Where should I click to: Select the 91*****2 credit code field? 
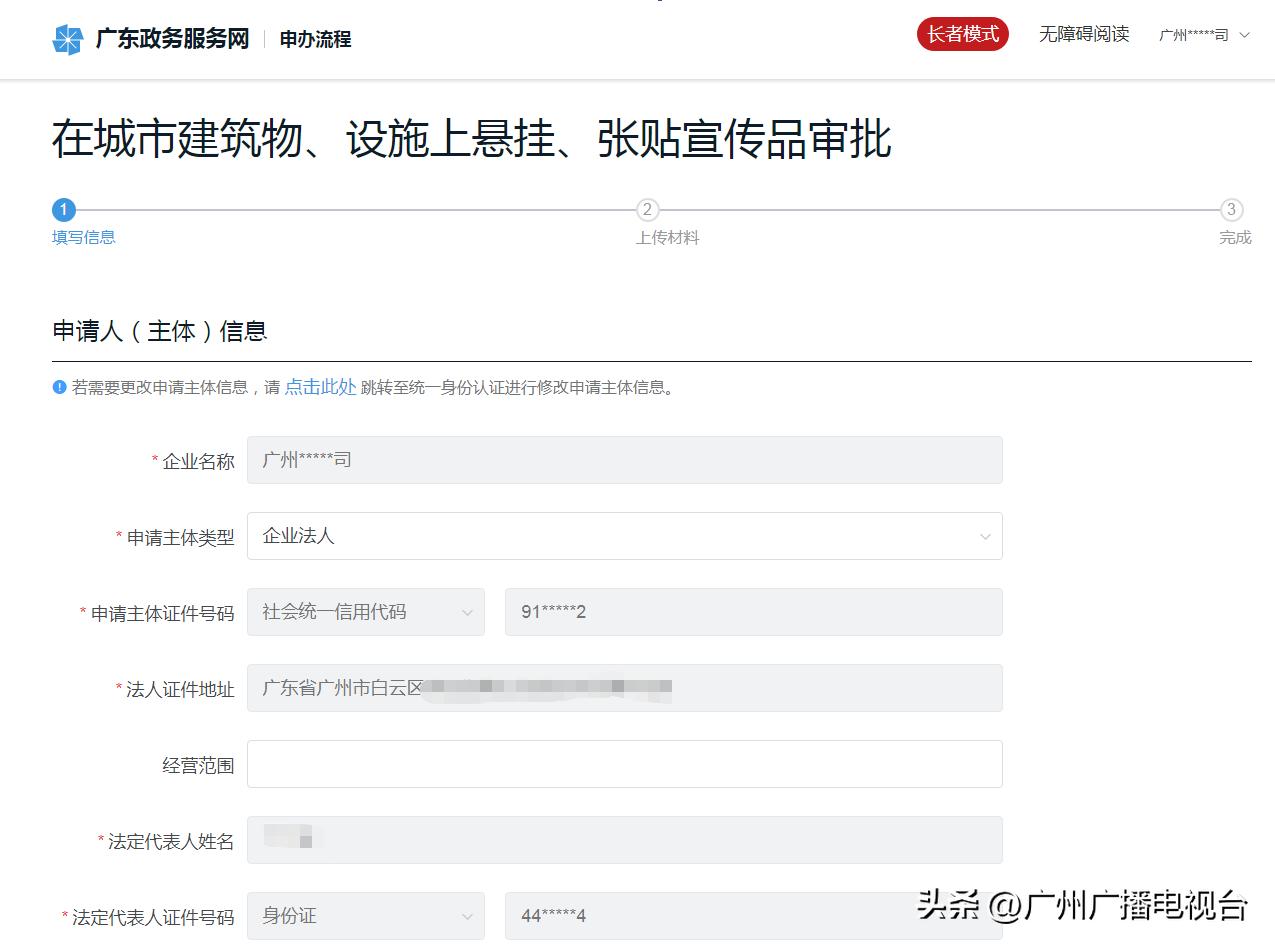(752, 611)
